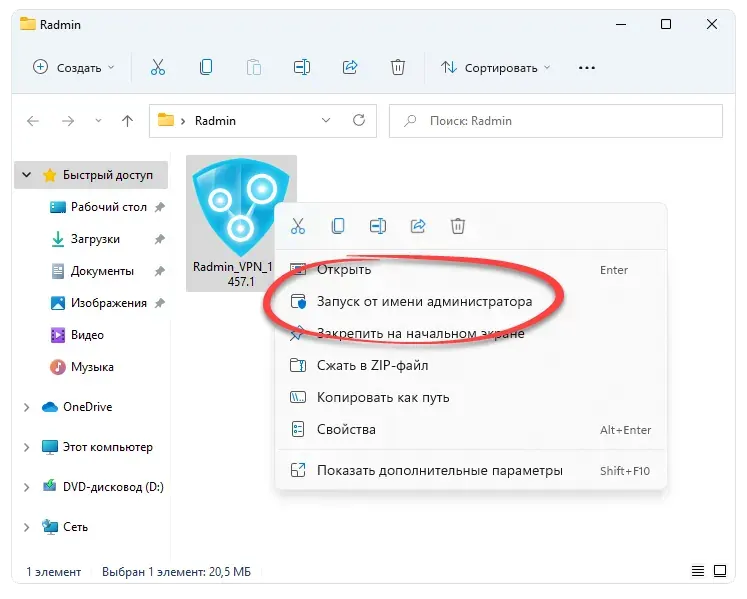
Task: Click the Radmin address bar path
Action: [x=215, y=121]
